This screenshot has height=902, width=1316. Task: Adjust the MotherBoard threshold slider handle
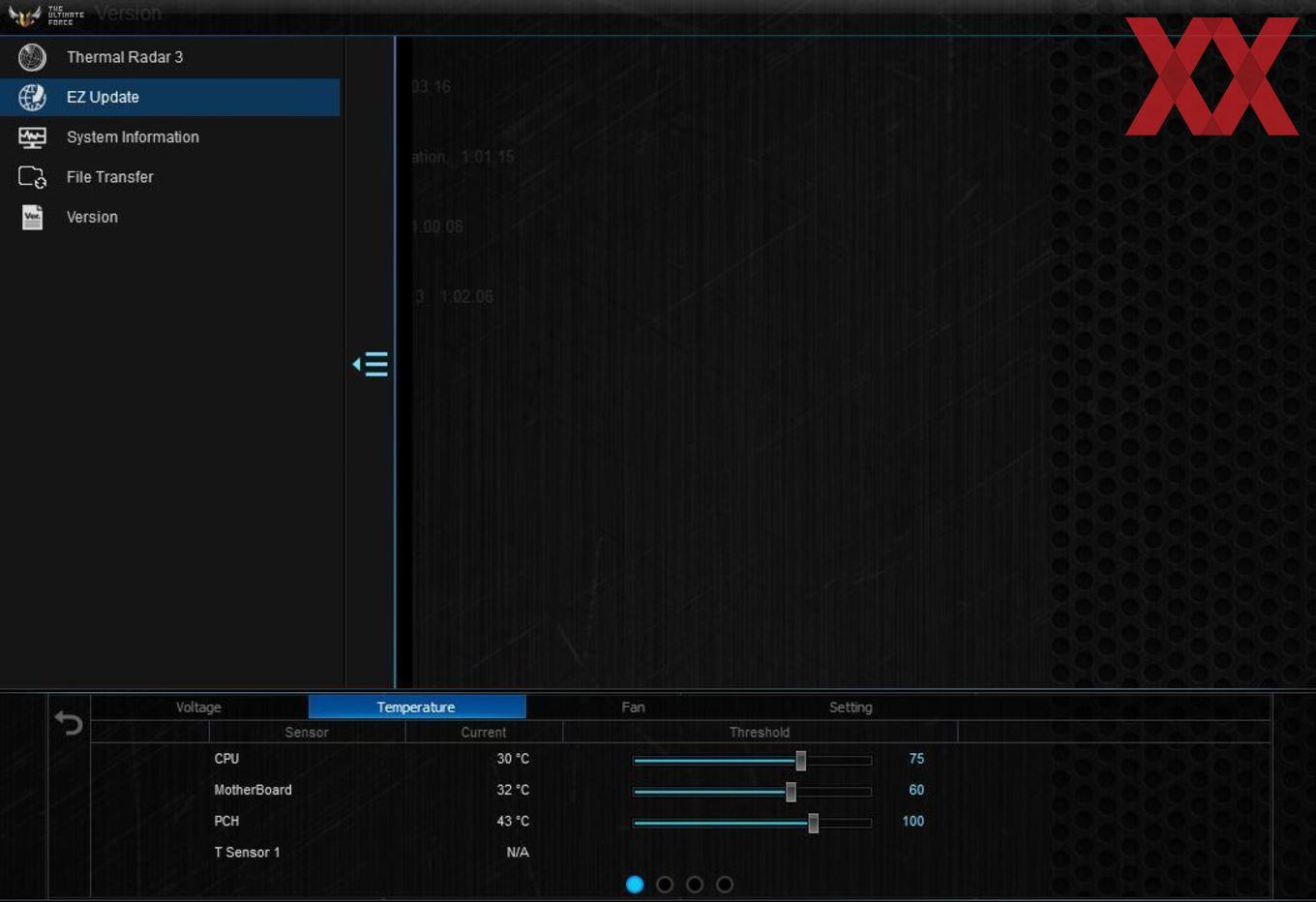pos(791,792)
